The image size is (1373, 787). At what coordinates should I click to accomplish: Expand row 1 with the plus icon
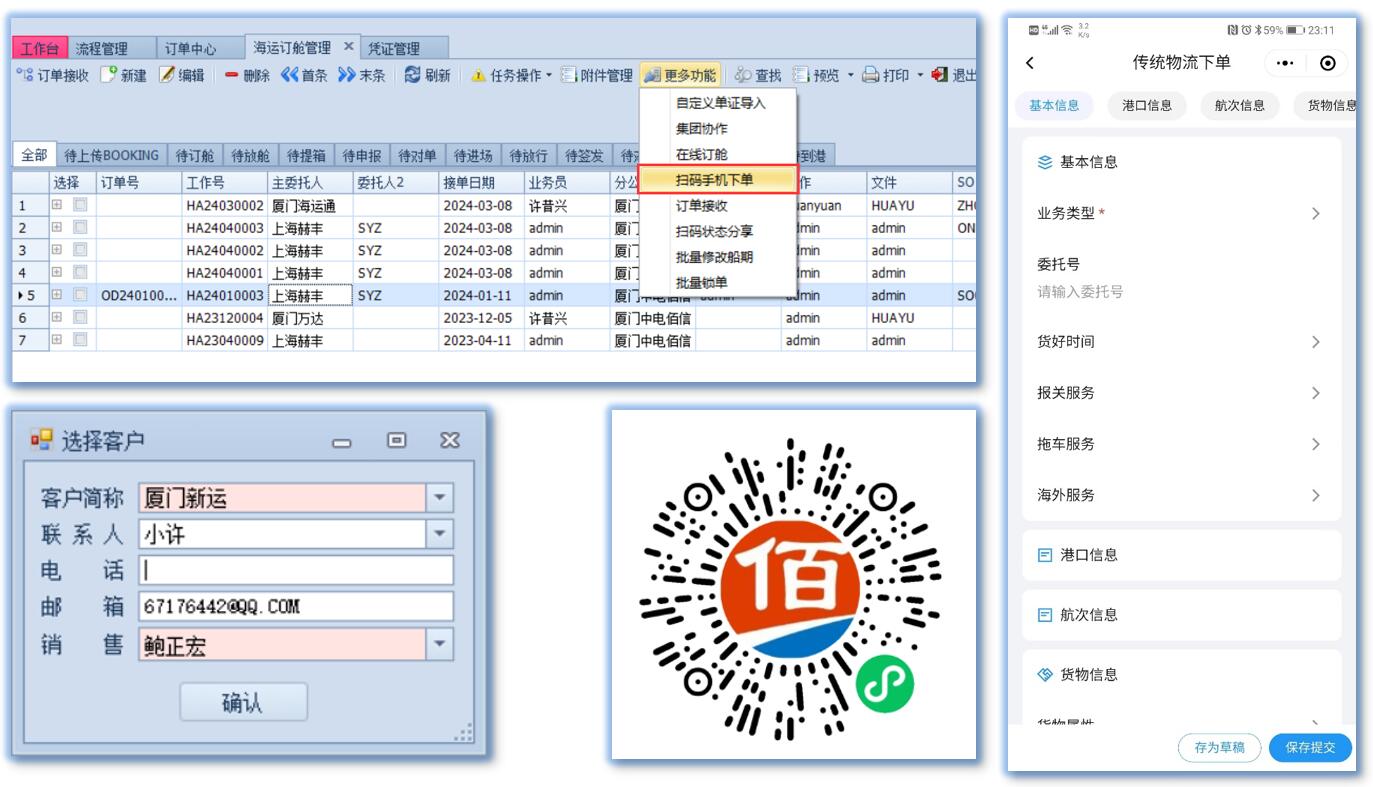(57, 205)
